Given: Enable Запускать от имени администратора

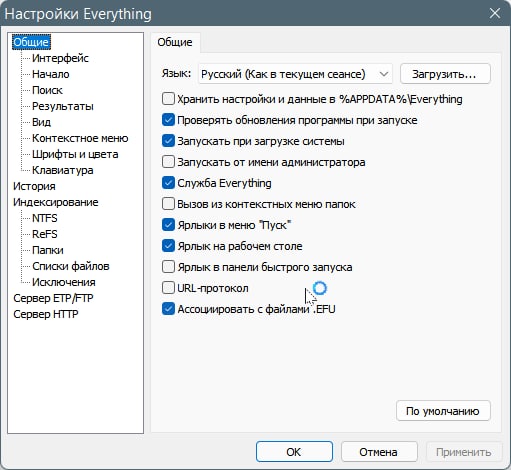Looking at the screenshot, I should (168, 162).
